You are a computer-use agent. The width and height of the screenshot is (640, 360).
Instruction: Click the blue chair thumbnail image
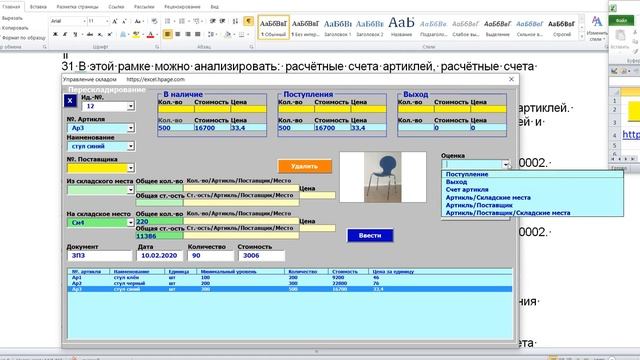pyautogui.click(x=383, y=177)
